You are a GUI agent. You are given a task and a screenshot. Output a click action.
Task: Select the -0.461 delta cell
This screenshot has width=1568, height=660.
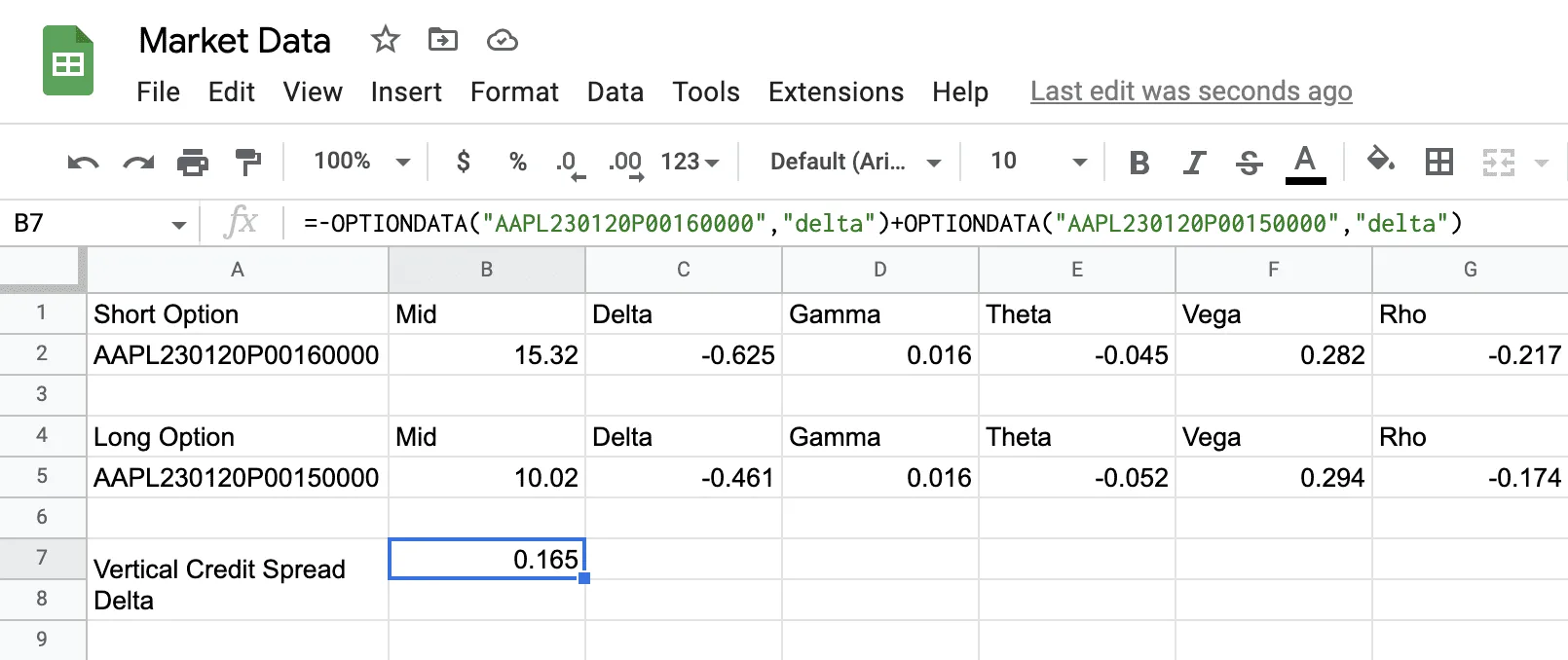[x=684, y=477]
